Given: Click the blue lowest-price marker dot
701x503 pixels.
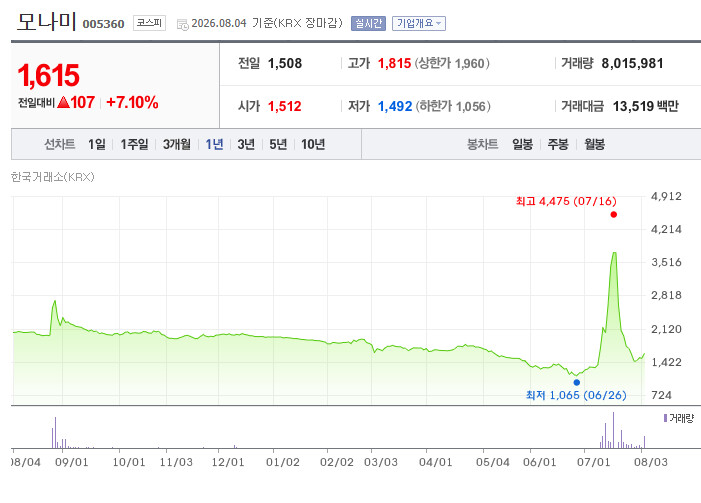Looking at the screenshot, I should coord(577,382).
